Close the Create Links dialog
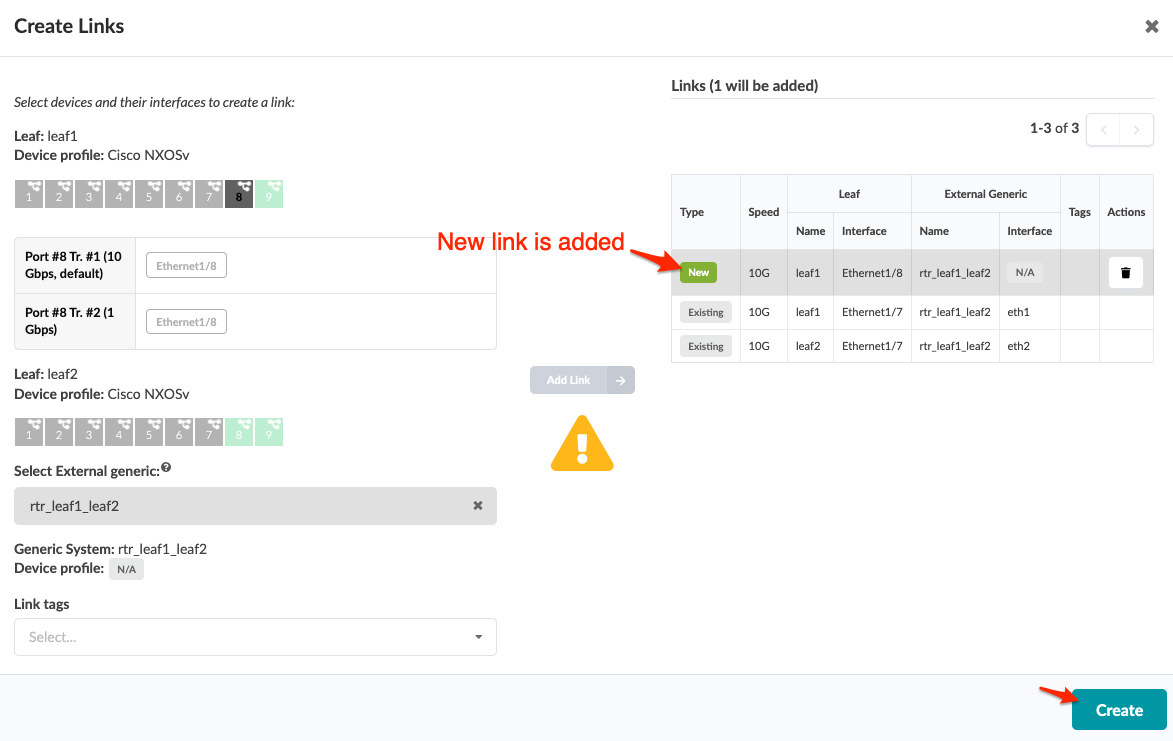This screenshot has height=741, width=1173. tap(1151, 26)
